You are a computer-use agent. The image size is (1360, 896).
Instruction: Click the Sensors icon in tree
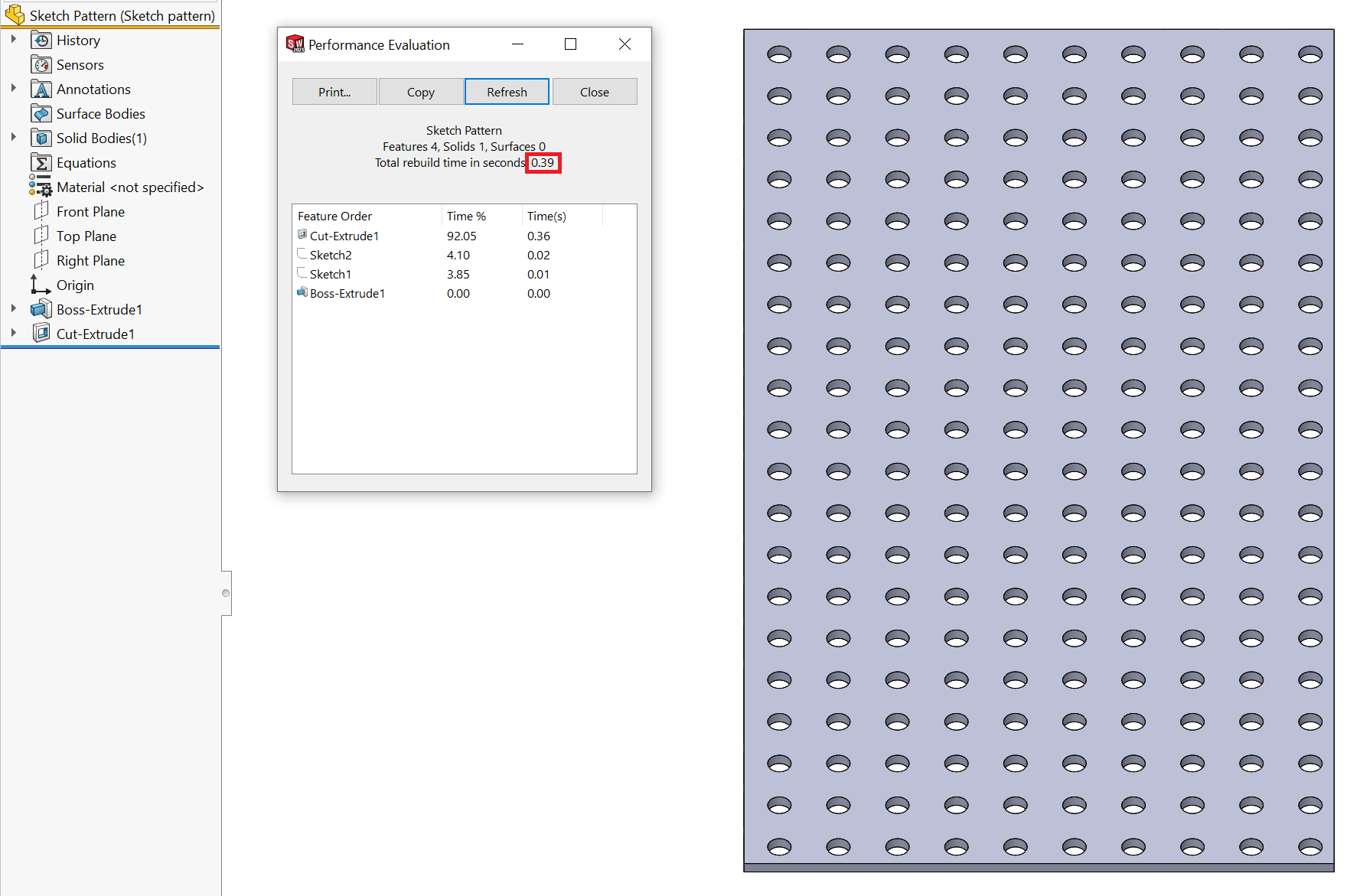click(41, 65)
